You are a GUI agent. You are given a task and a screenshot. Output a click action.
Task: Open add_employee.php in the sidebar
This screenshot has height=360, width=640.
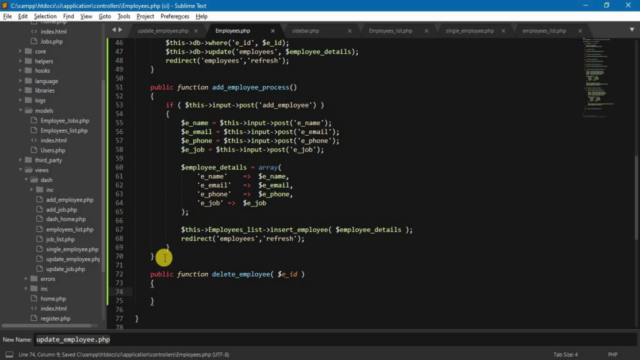69,200
